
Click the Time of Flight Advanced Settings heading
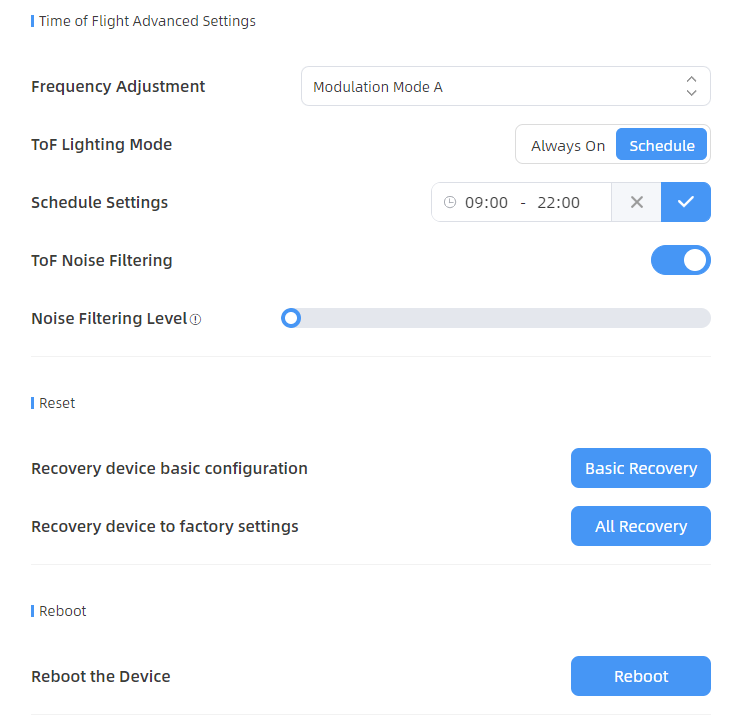[x=147, y=21]
